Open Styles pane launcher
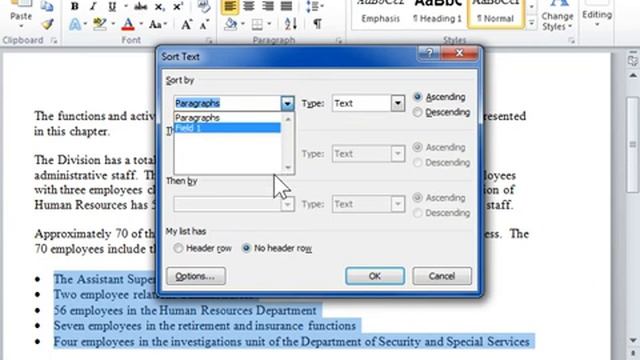Screen dimensions: 640x360 click(571, 40)
